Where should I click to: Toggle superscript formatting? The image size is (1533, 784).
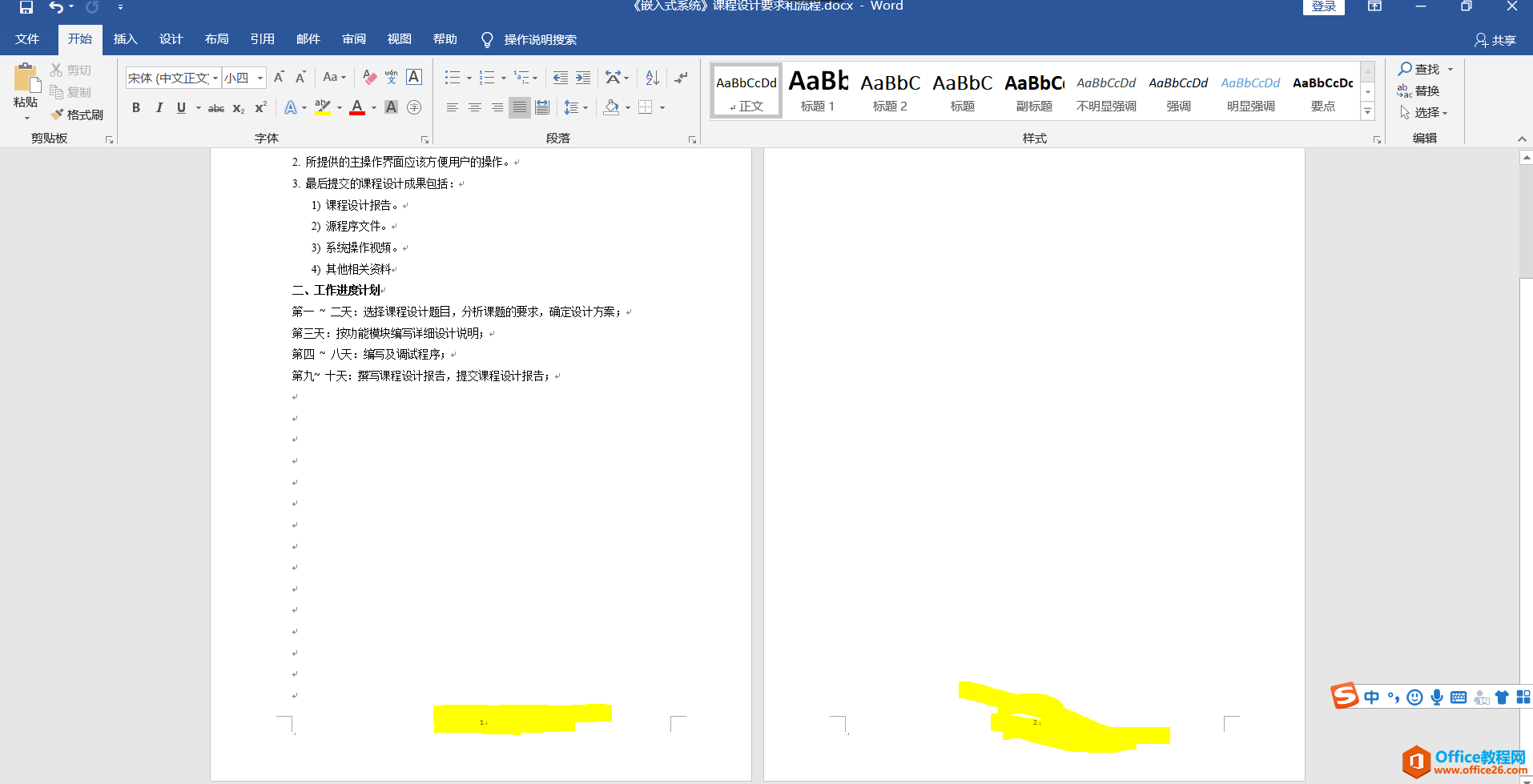261,107
